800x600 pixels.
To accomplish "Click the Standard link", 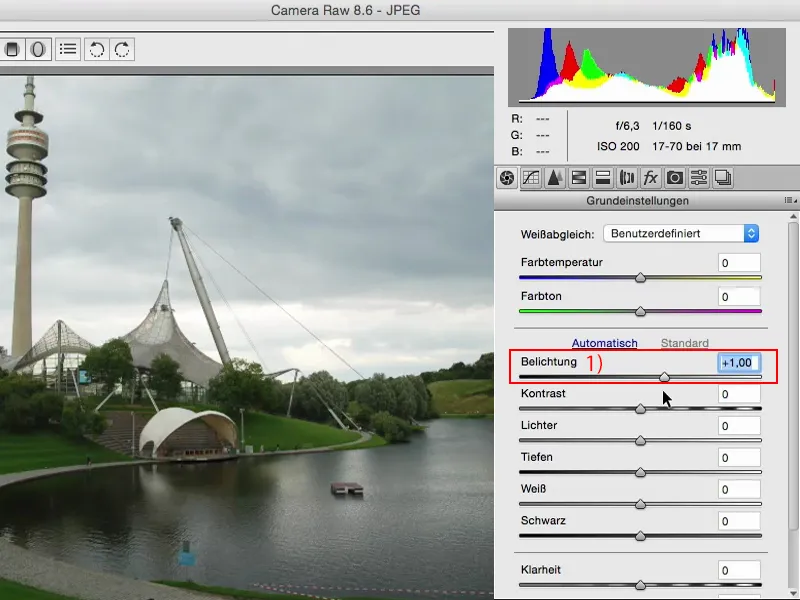I will 684,343.
